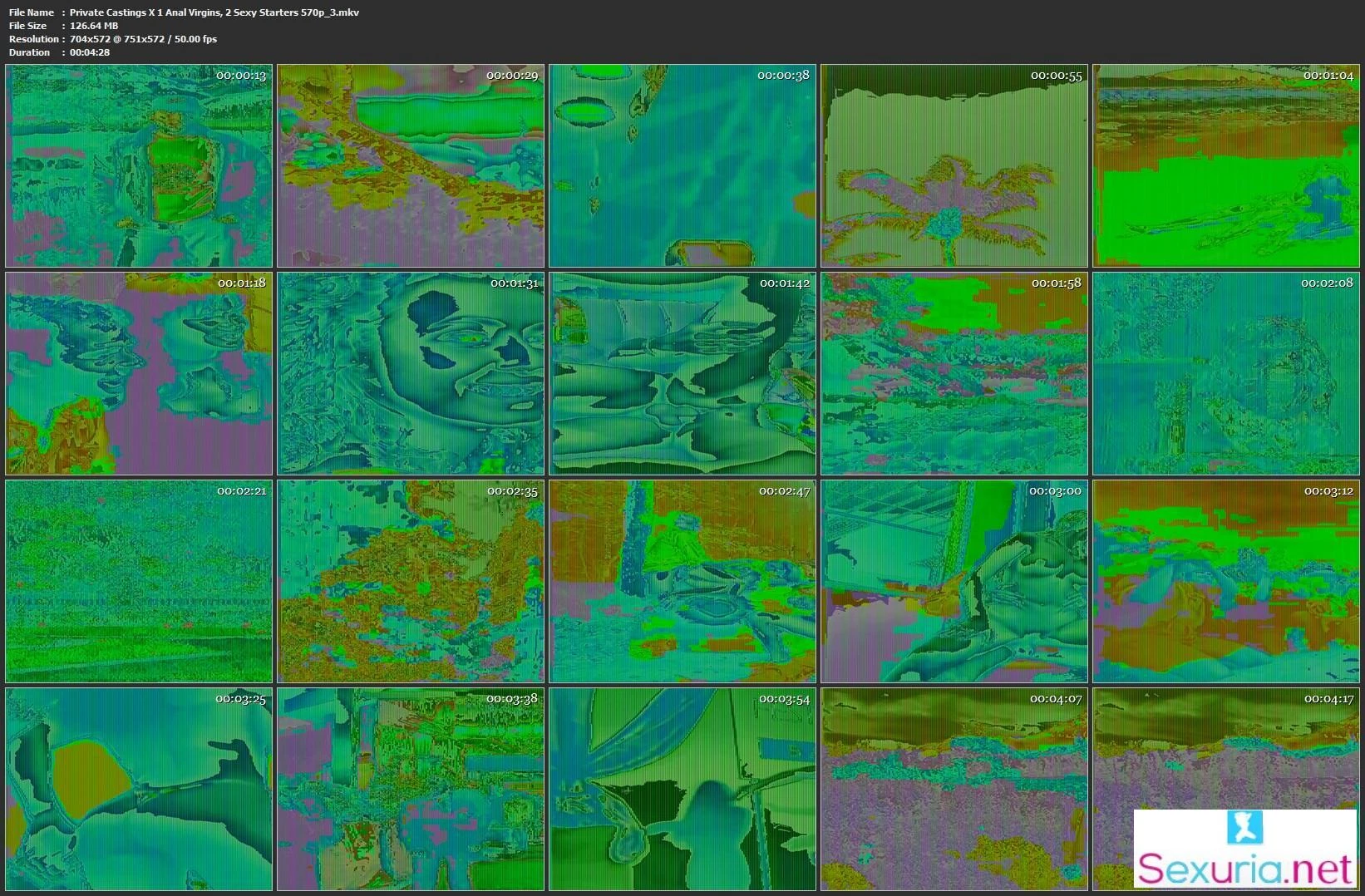The image size is (1365, 896).
Task: Select the thumbnail at timestamp 00:00:13
Action: click(x=139, y=166)
